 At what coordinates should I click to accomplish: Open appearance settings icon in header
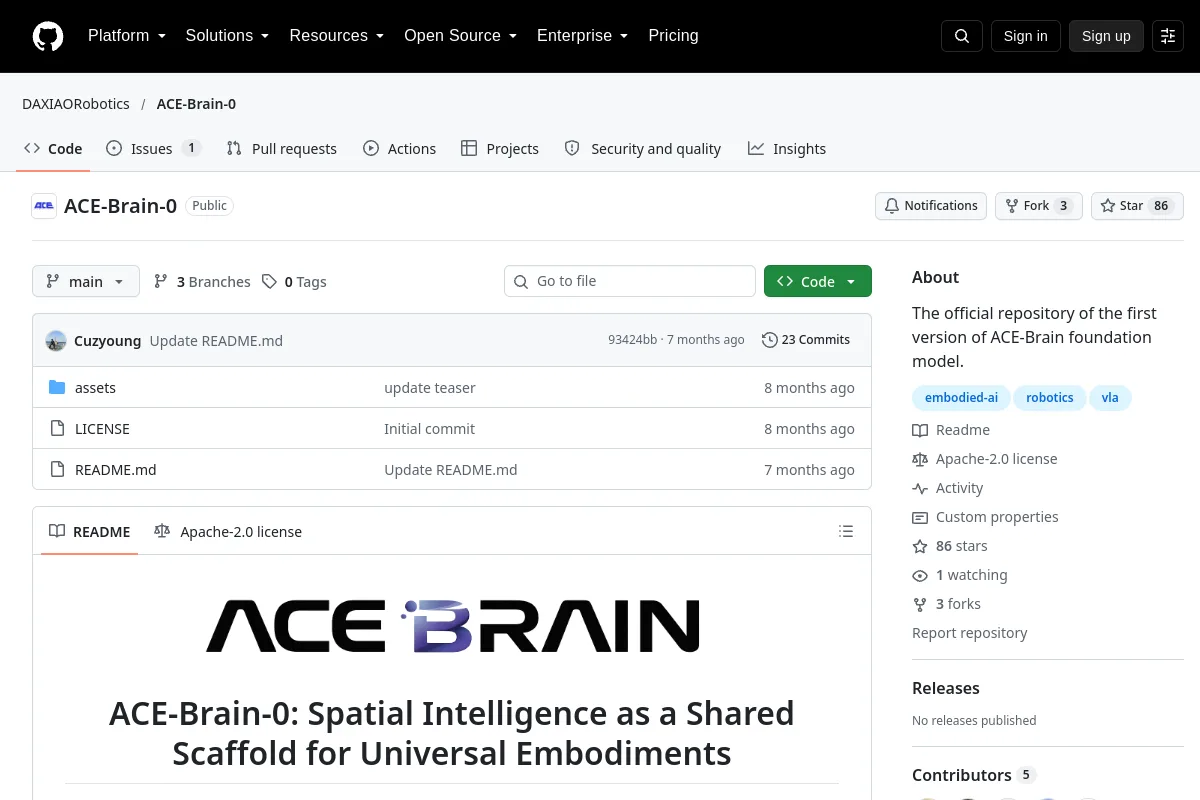pos(1168,36)
